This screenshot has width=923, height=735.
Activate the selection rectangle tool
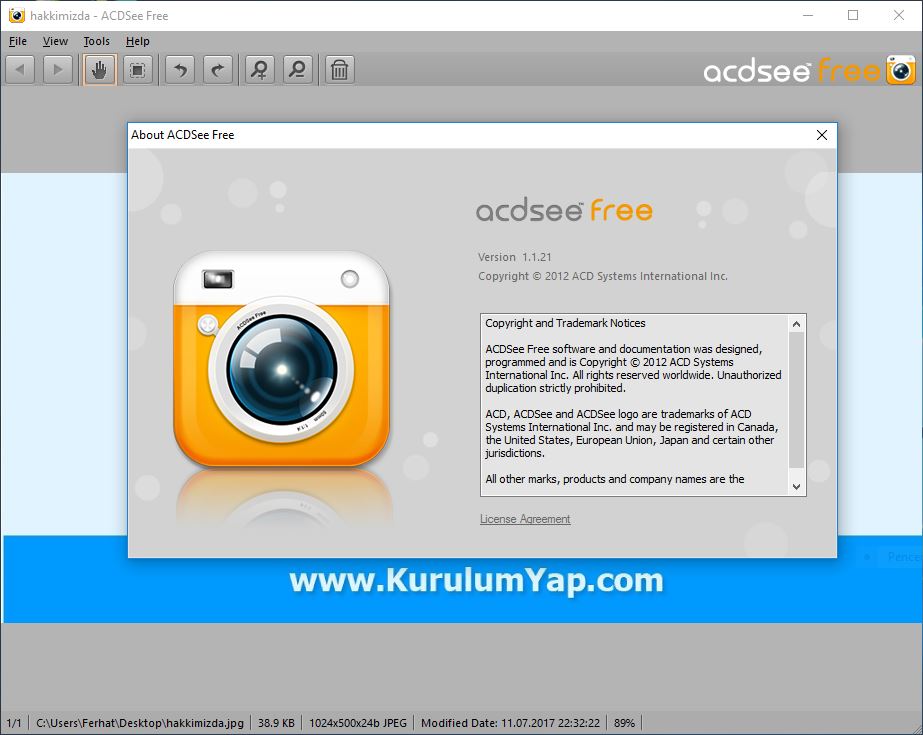pos(138,70)
